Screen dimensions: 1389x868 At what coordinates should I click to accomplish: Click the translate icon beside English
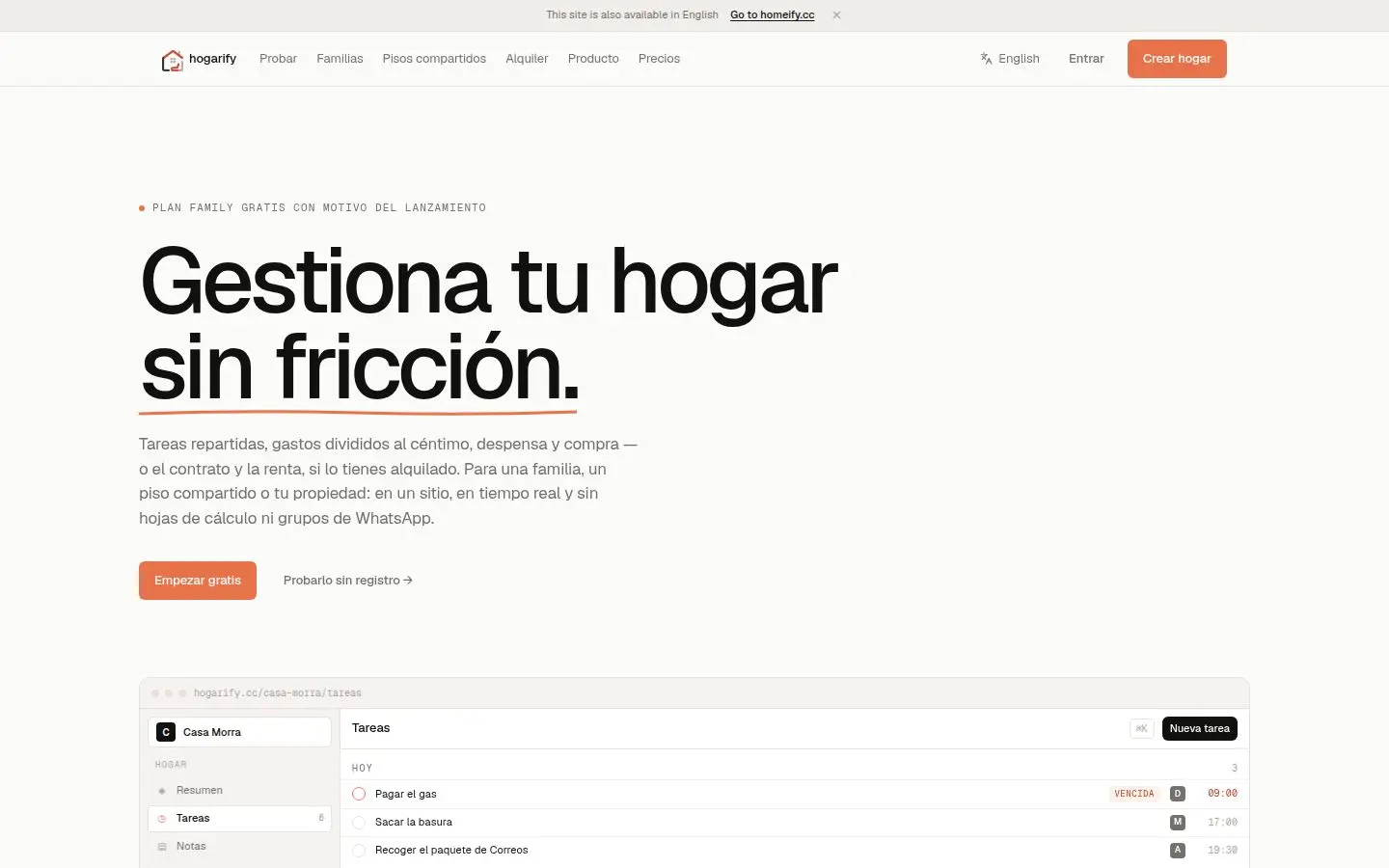tap(986, 59)
